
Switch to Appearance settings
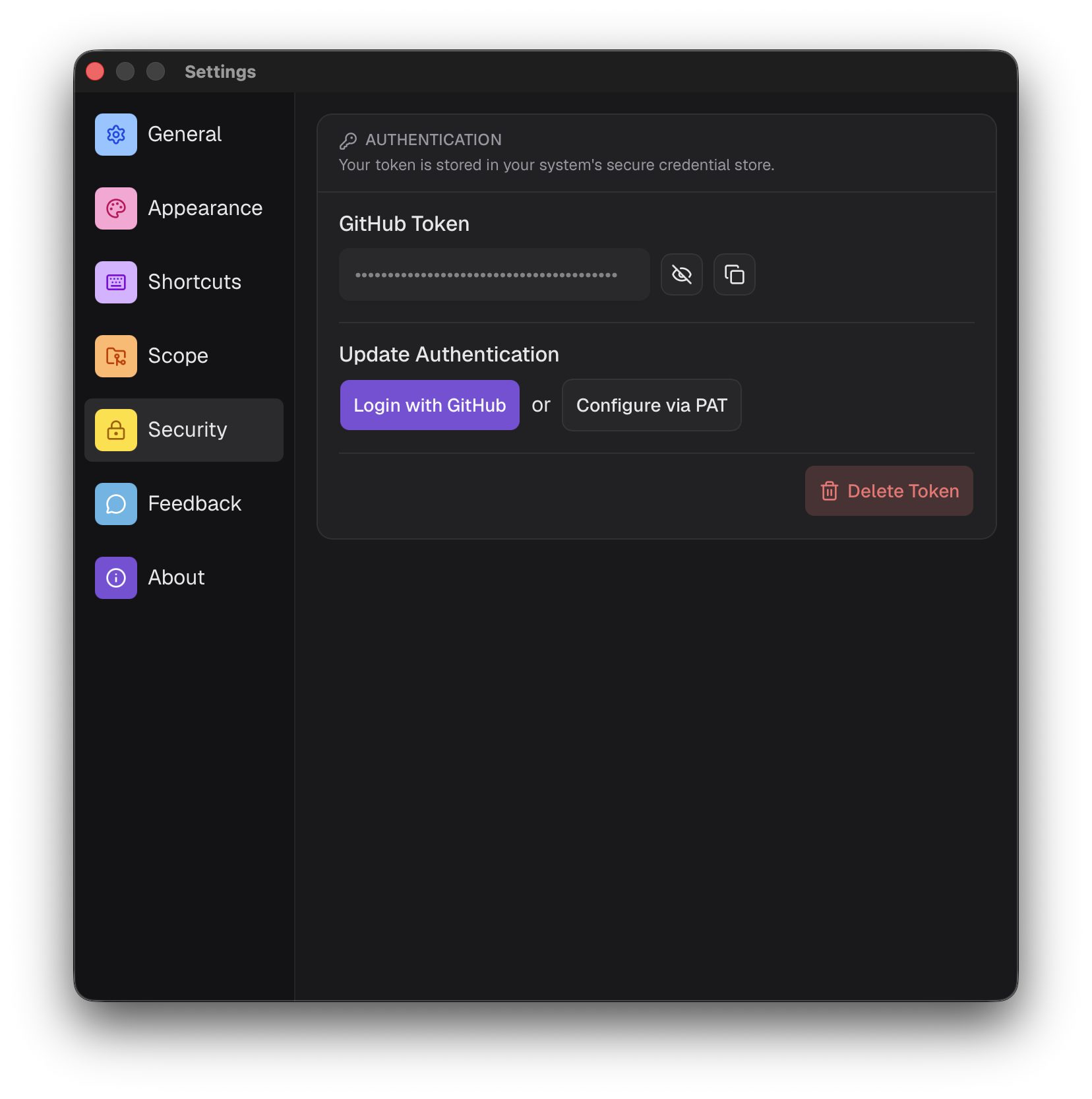[184, 208]
